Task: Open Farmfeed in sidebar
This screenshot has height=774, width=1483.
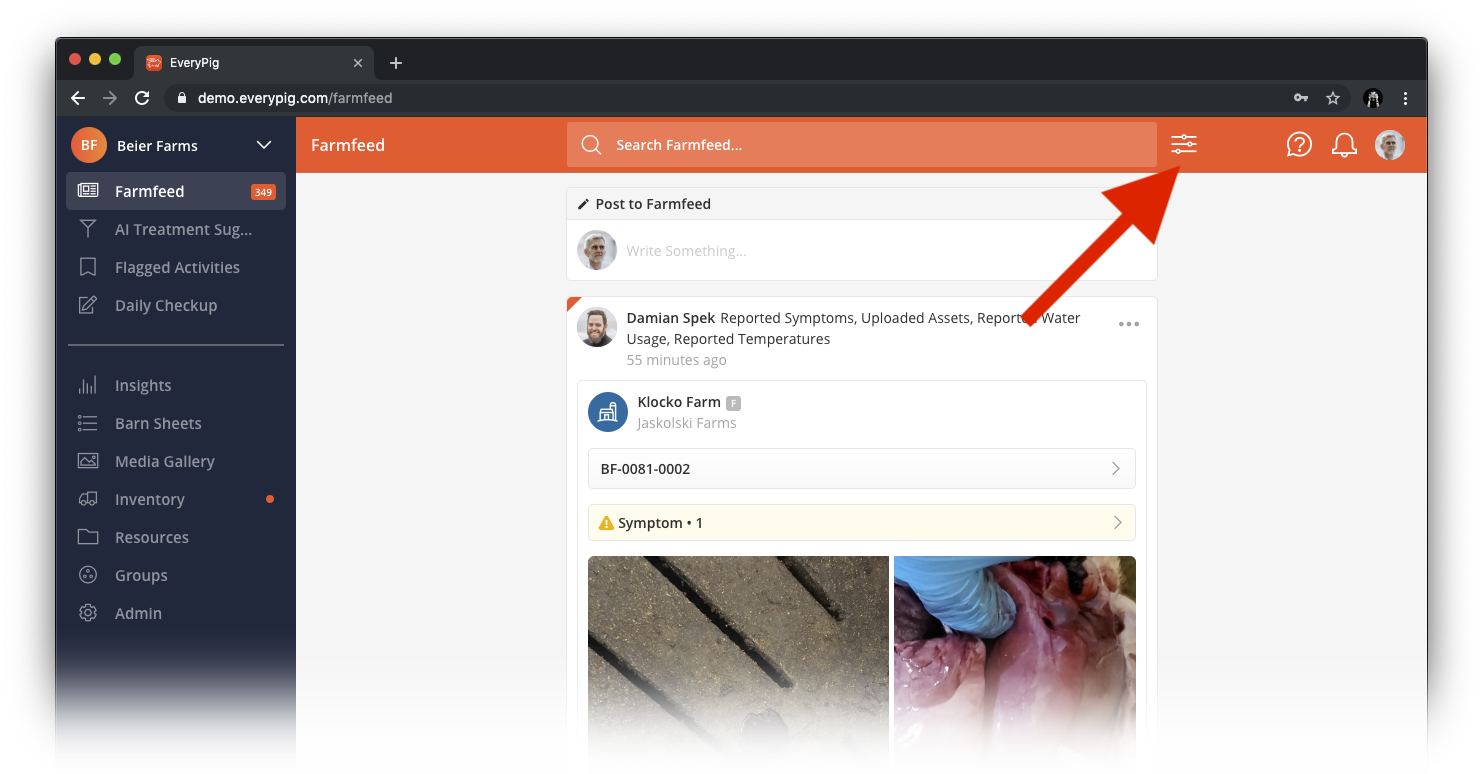Action: tap(176, 191)
